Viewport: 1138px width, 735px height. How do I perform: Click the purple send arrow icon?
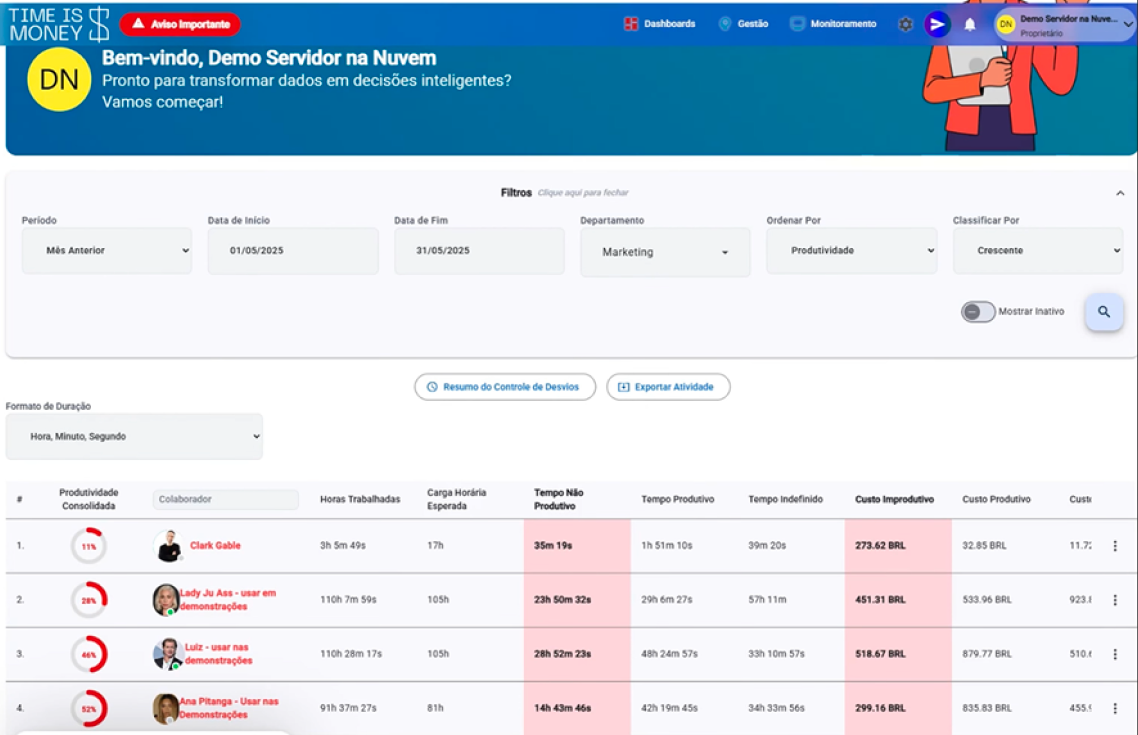(x=938, y=22)
